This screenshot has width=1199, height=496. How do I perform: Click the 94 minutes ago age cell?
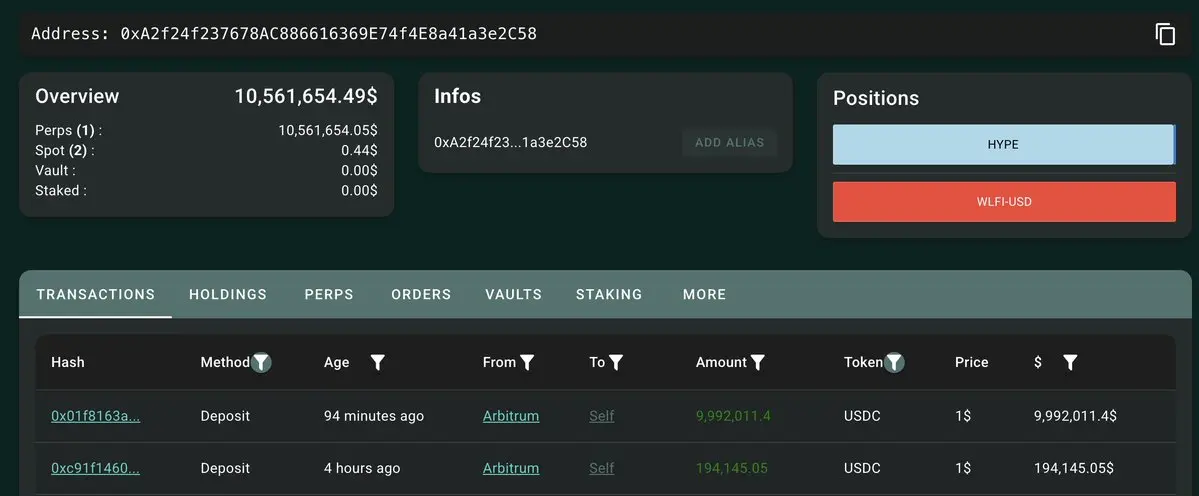pos(374,416)
